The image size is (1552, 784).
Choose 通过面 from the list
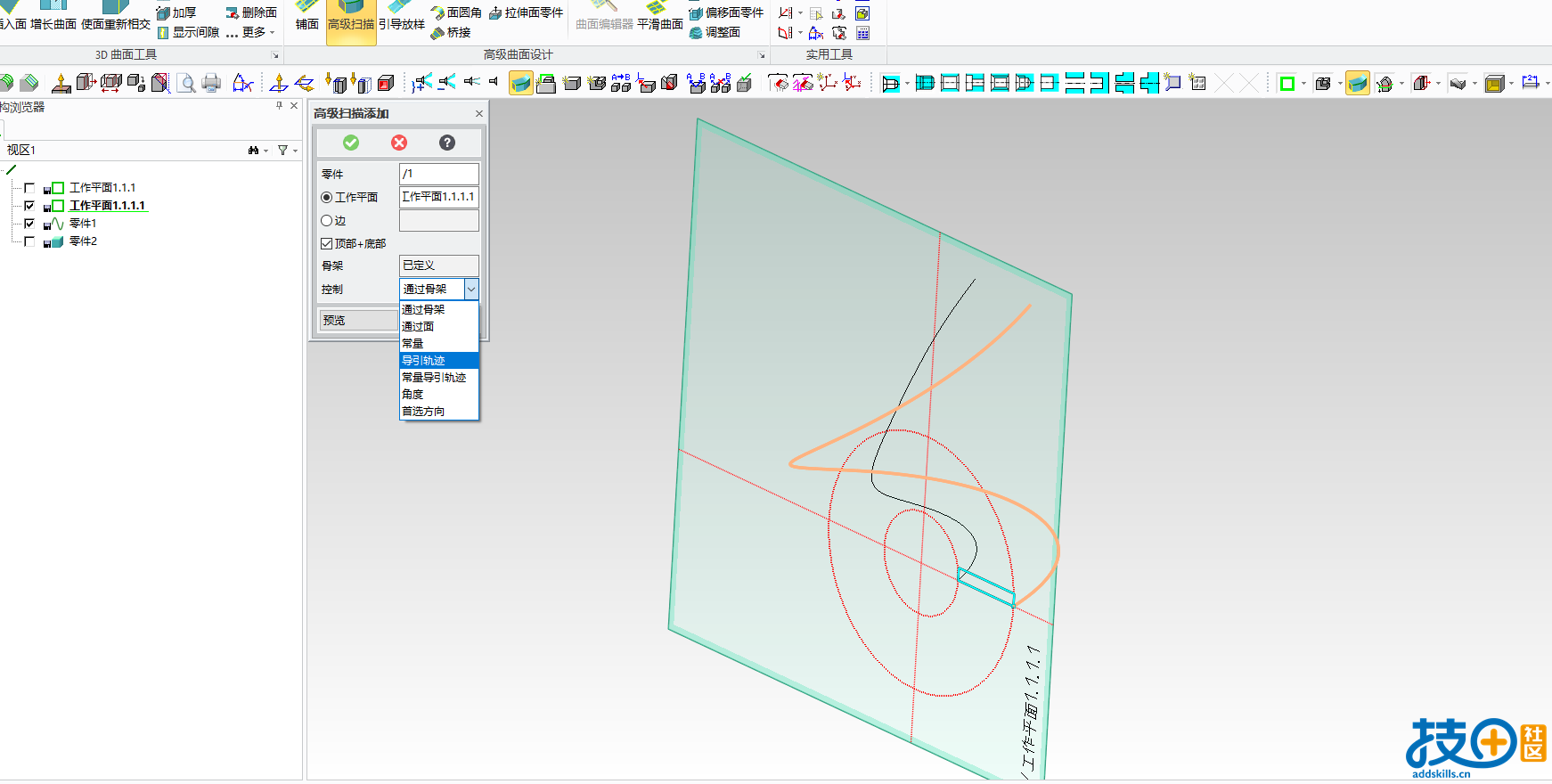[x=439, y=326]
